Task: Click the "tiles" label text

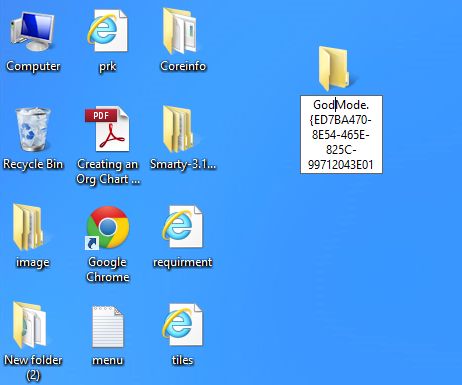Action: [182, 360]
